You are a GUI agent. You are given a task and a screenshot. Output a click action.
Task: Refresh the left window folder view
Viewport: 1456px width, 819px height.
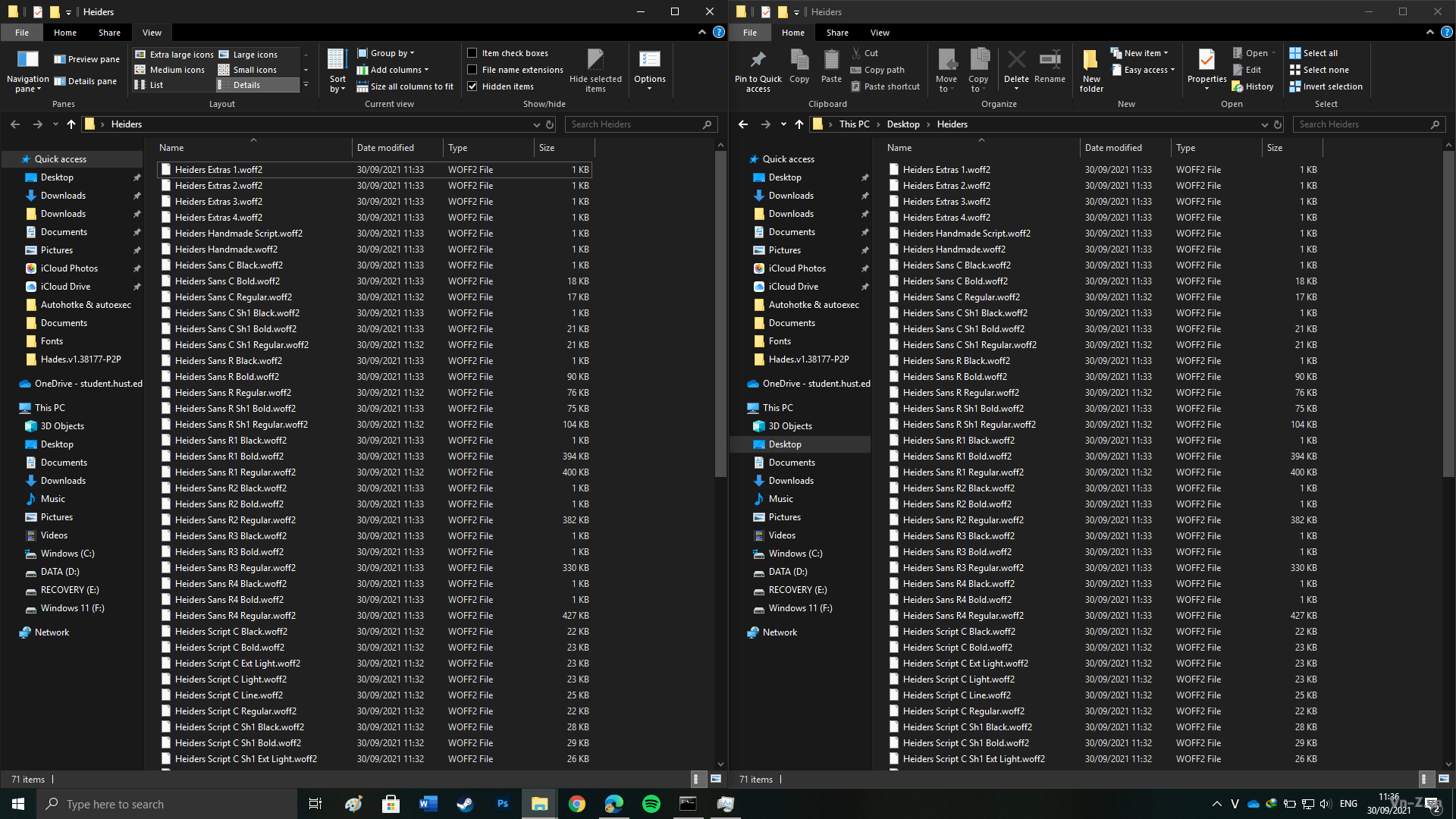point(551,124)
